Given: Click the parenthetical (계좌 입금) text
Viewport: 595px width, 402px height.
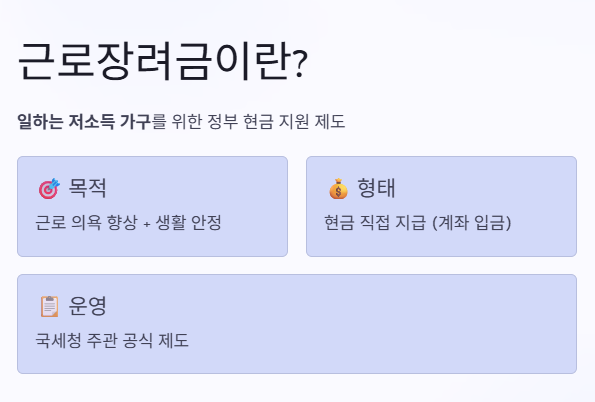Looking at the screenshot, I should pyautogui.click(x=472, y=222).
